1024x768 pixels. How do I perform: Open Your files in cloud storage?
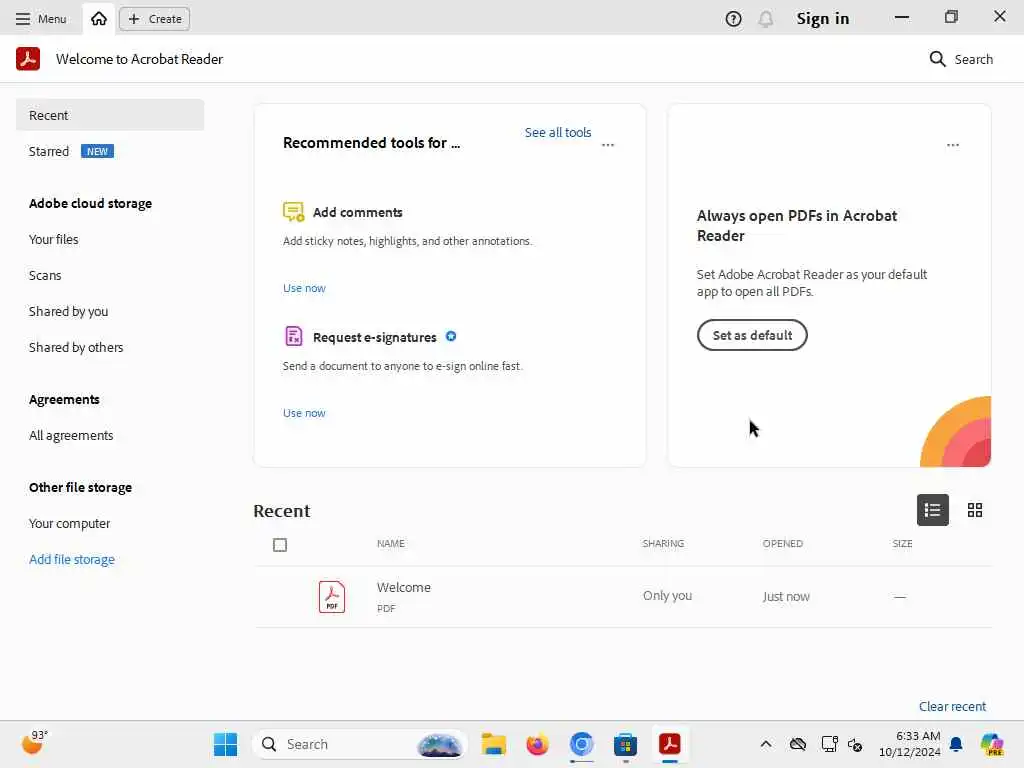(54, 240)
